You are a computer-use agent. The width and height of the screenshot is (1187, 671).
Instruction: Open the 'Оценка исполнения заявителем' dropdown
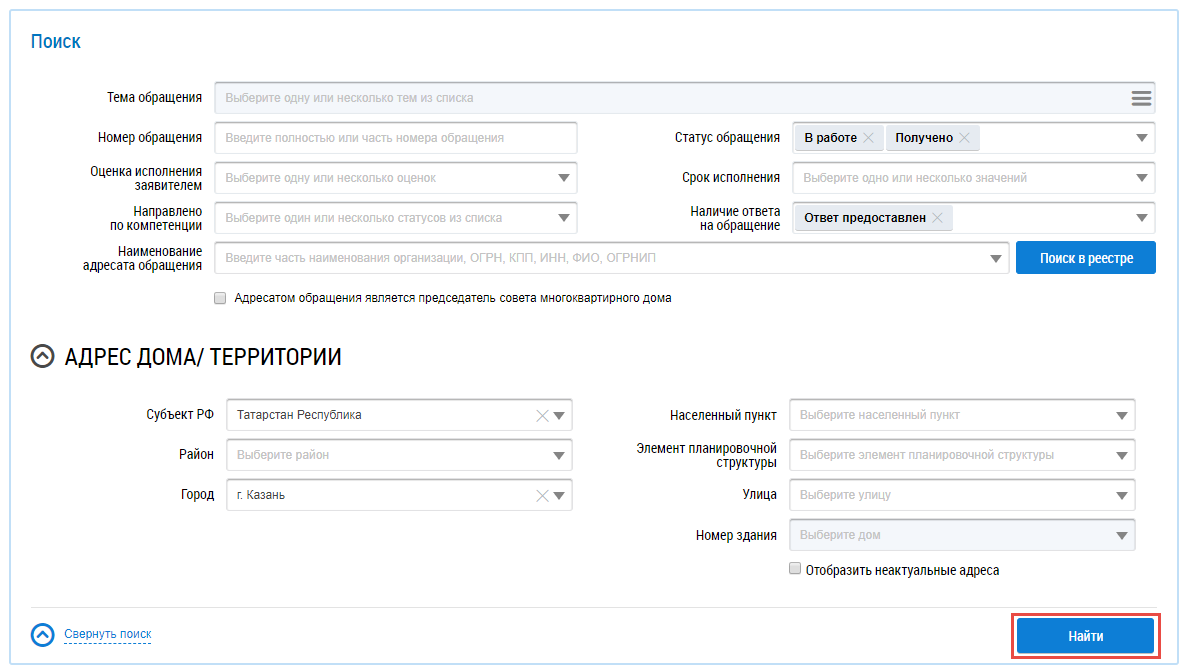point(564,178)
